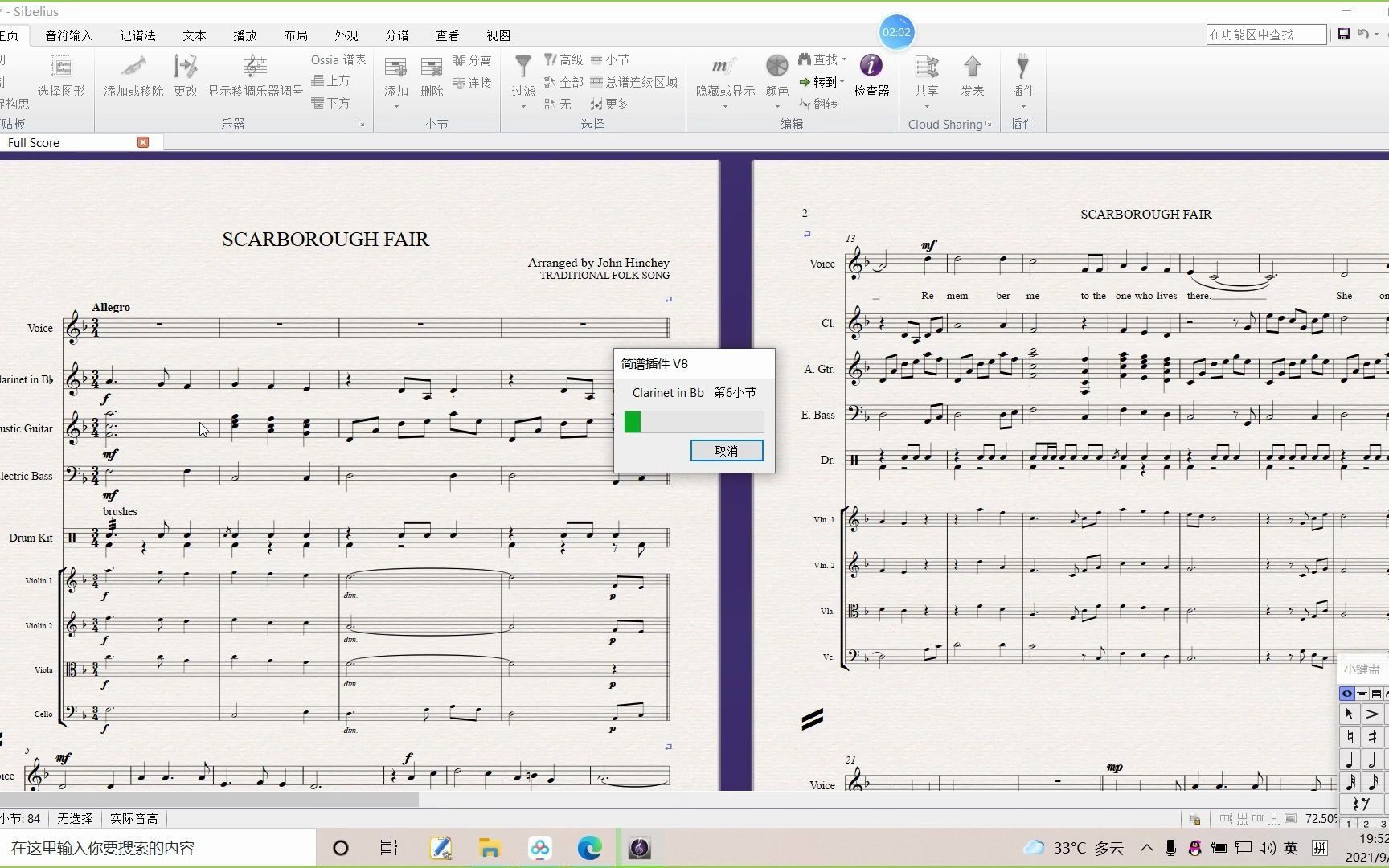Switch to the 文本 ribbon tab

(x=195, y=35)
